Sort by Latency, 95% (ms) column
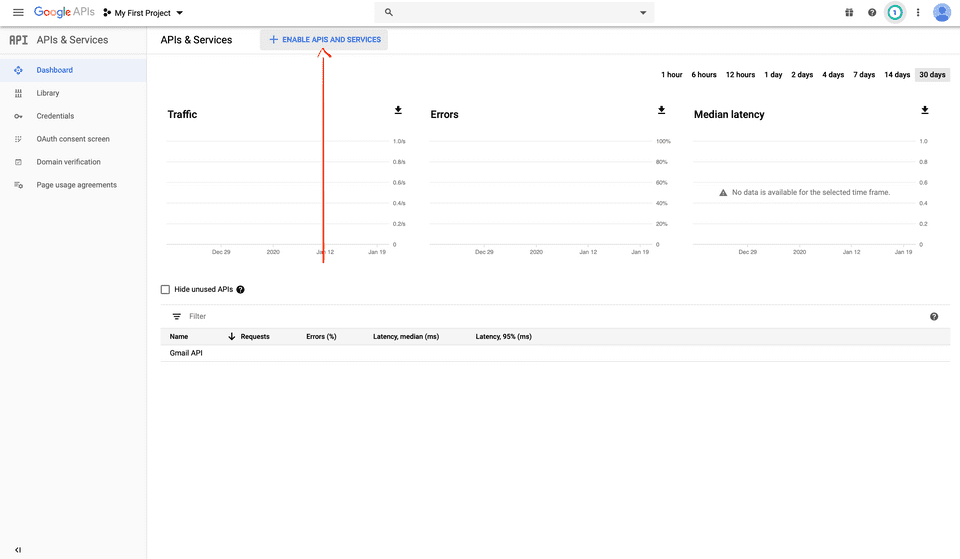960x559 pixels. click(503, 337)
